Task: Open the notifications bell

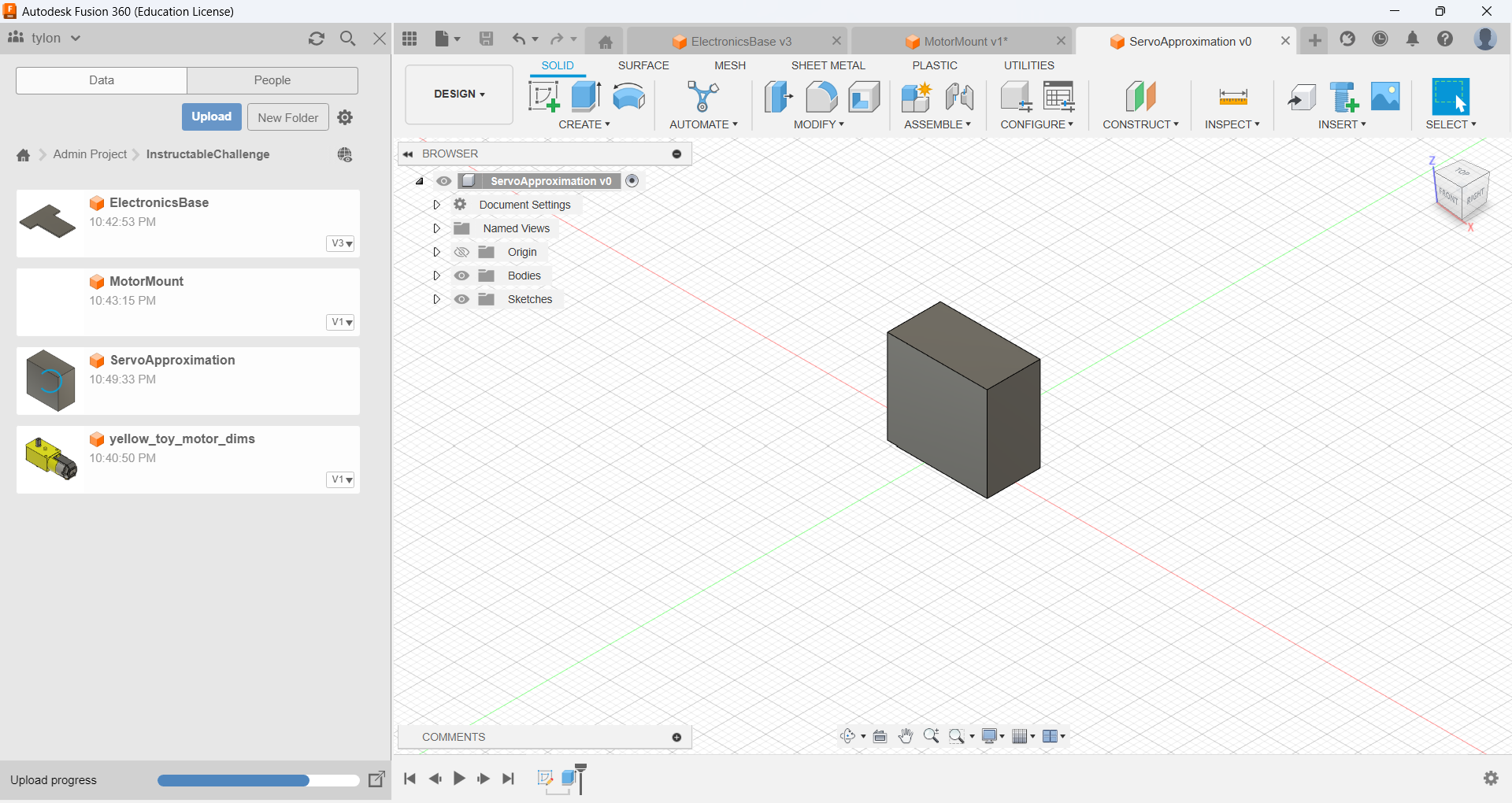Action: pyautogui.click(x=1413, y=39)
